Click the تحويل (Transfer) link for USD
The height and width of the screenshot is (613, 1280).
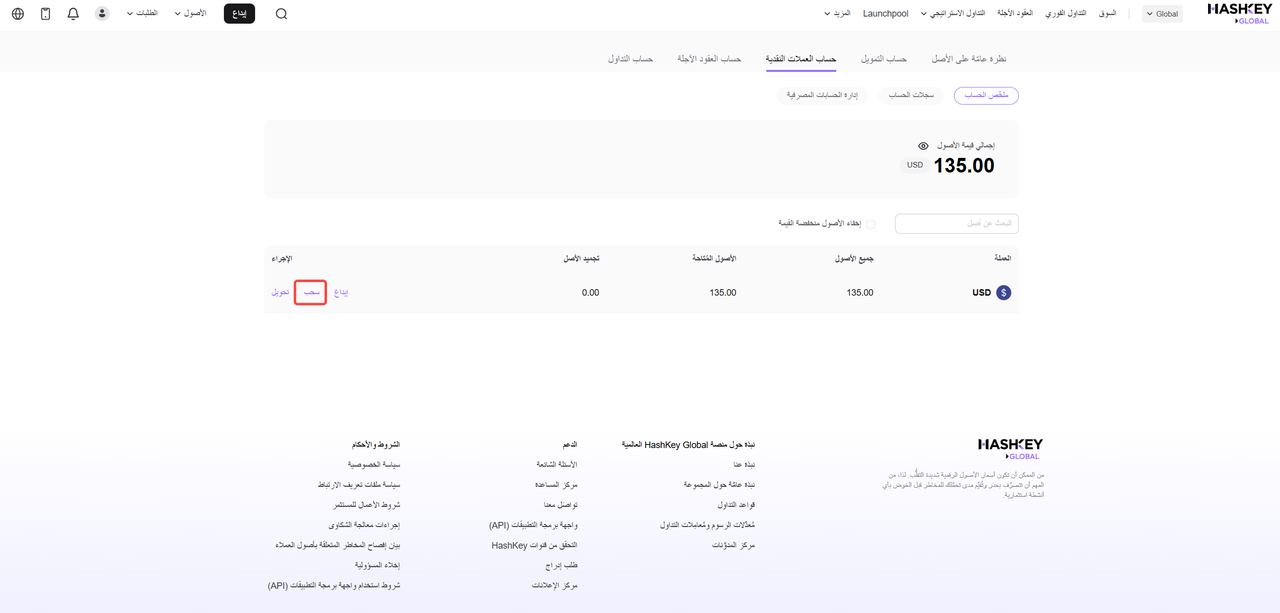click(280, 293)
